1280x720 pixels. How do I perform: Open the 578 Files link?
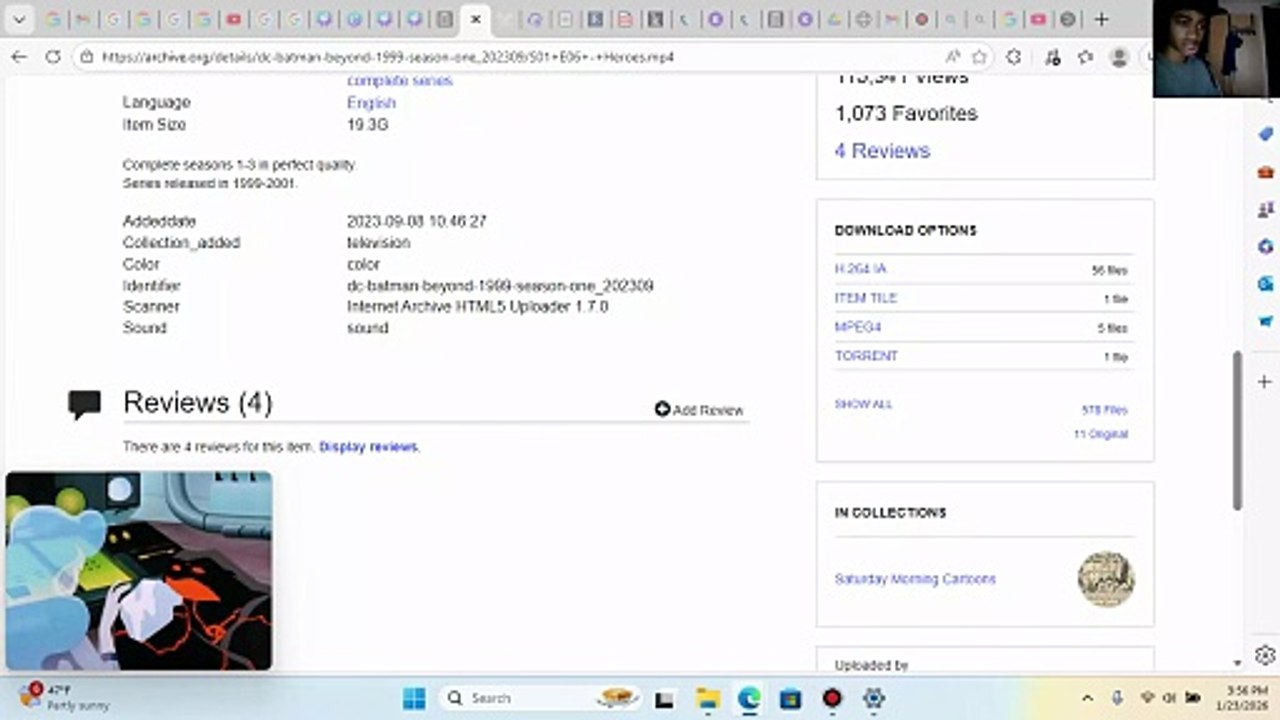coord(1104,410)
